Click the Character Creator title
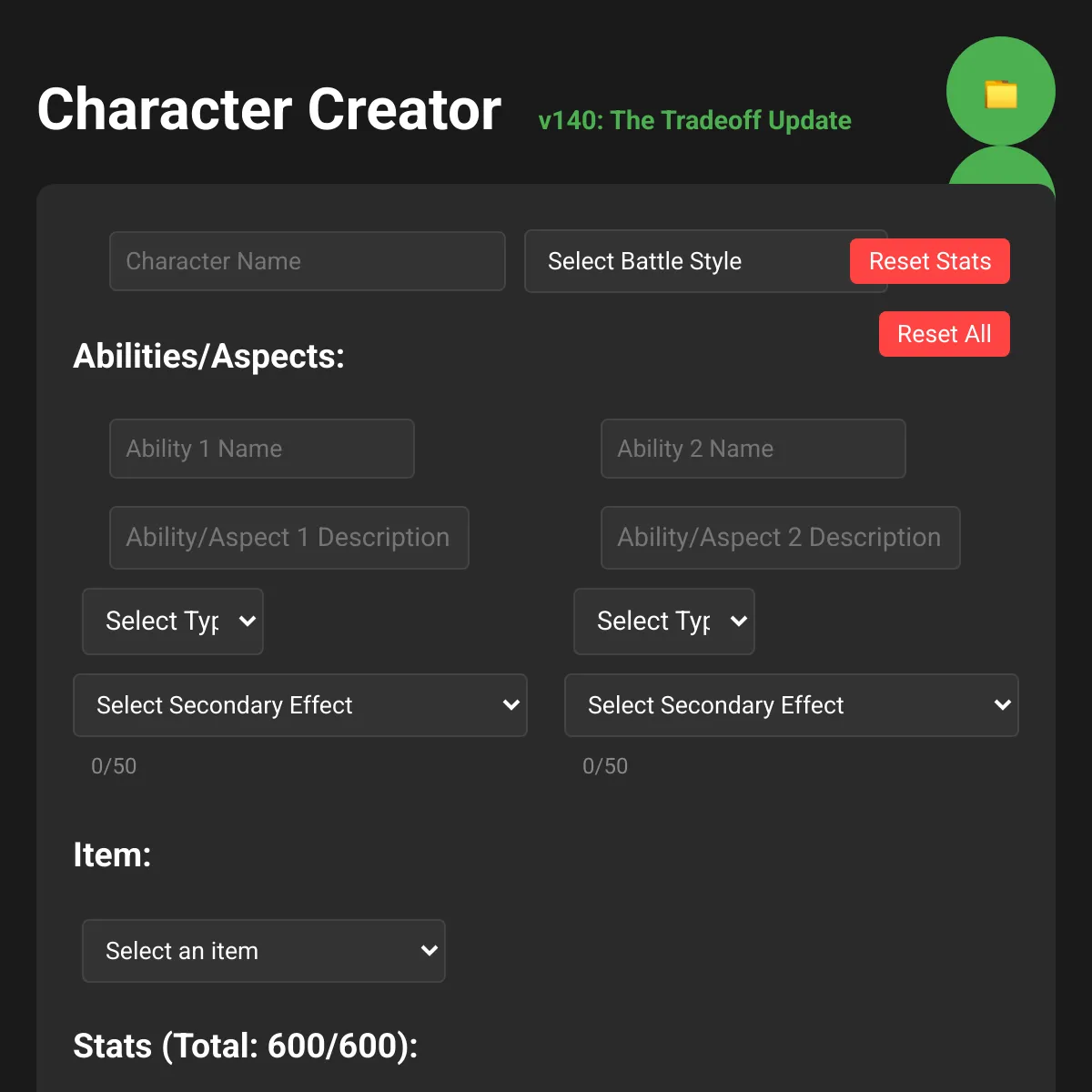Viewport: 1092px width, 1092px height. pyautogui.click(x=269, y=109)
